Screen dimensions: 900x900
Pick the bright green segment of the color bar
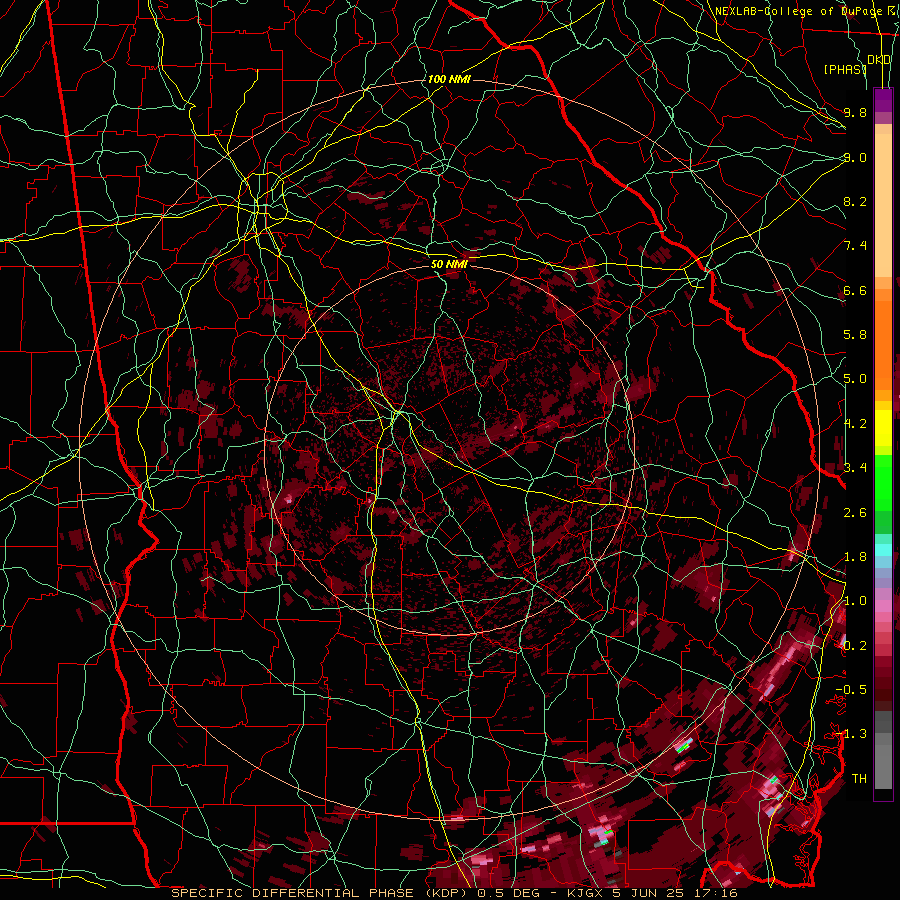pyautogui.click(x=883, y=483)
